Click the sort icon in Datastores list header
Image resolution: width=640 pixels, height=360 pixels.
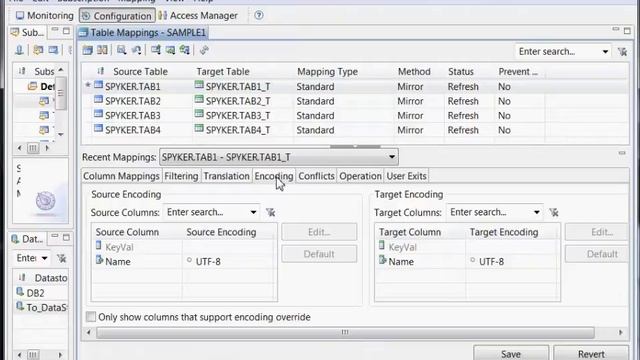(x=22, y=278)
